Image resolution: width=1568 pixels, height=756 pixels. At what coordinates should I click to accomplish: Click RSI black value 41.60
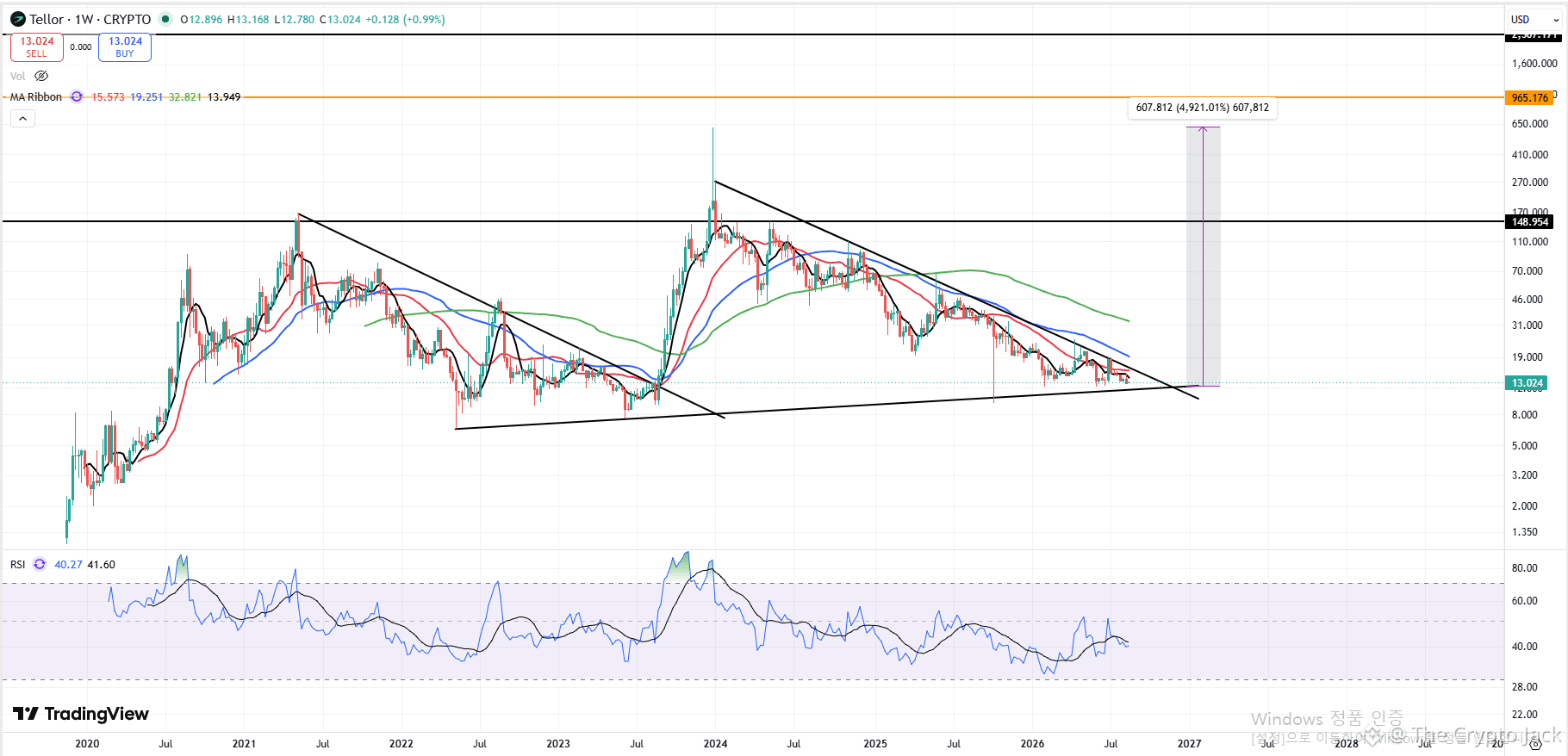click(x=101, y=564)
